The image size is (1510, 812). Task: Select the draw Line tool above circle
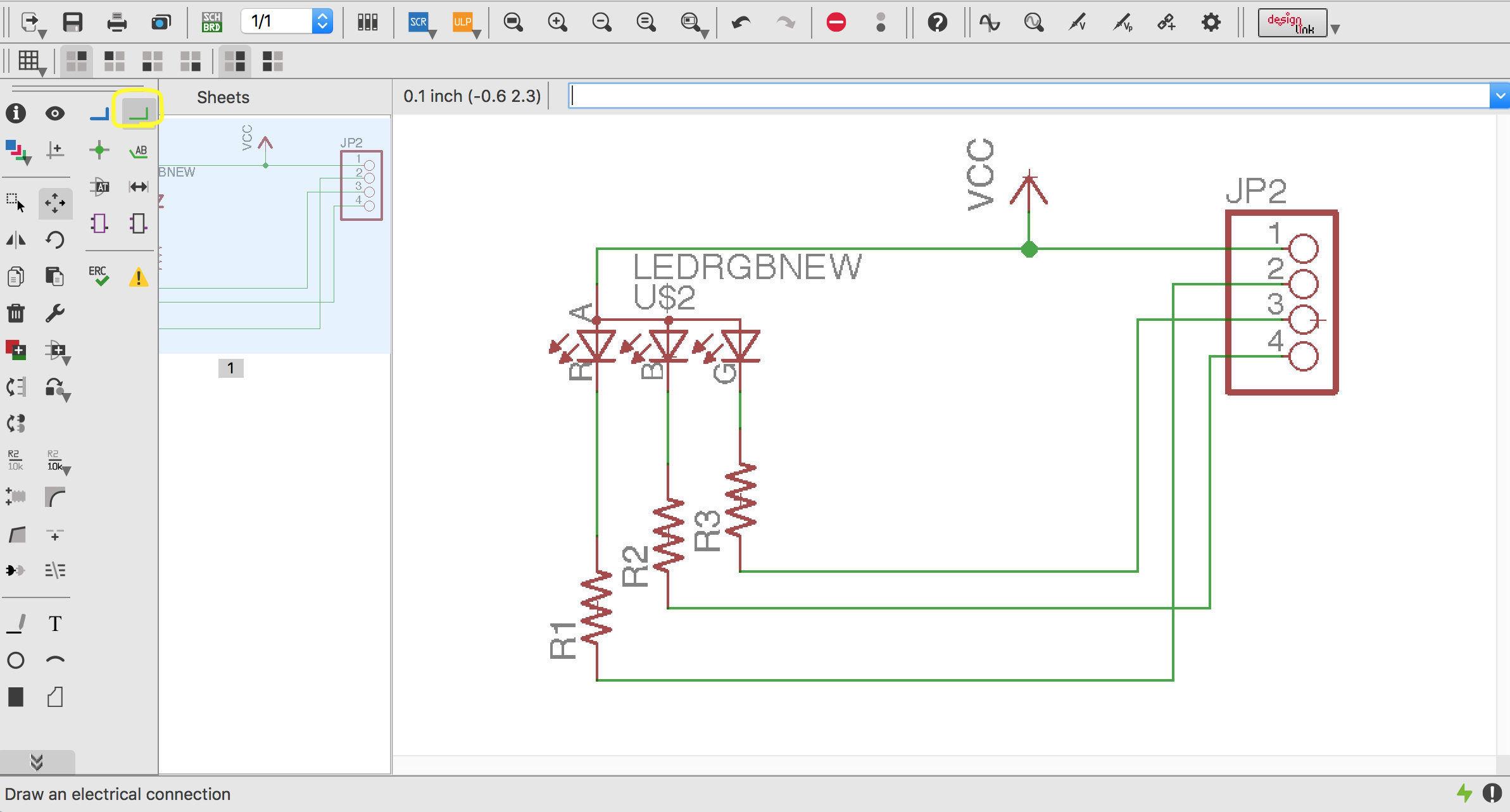point(16,623)
